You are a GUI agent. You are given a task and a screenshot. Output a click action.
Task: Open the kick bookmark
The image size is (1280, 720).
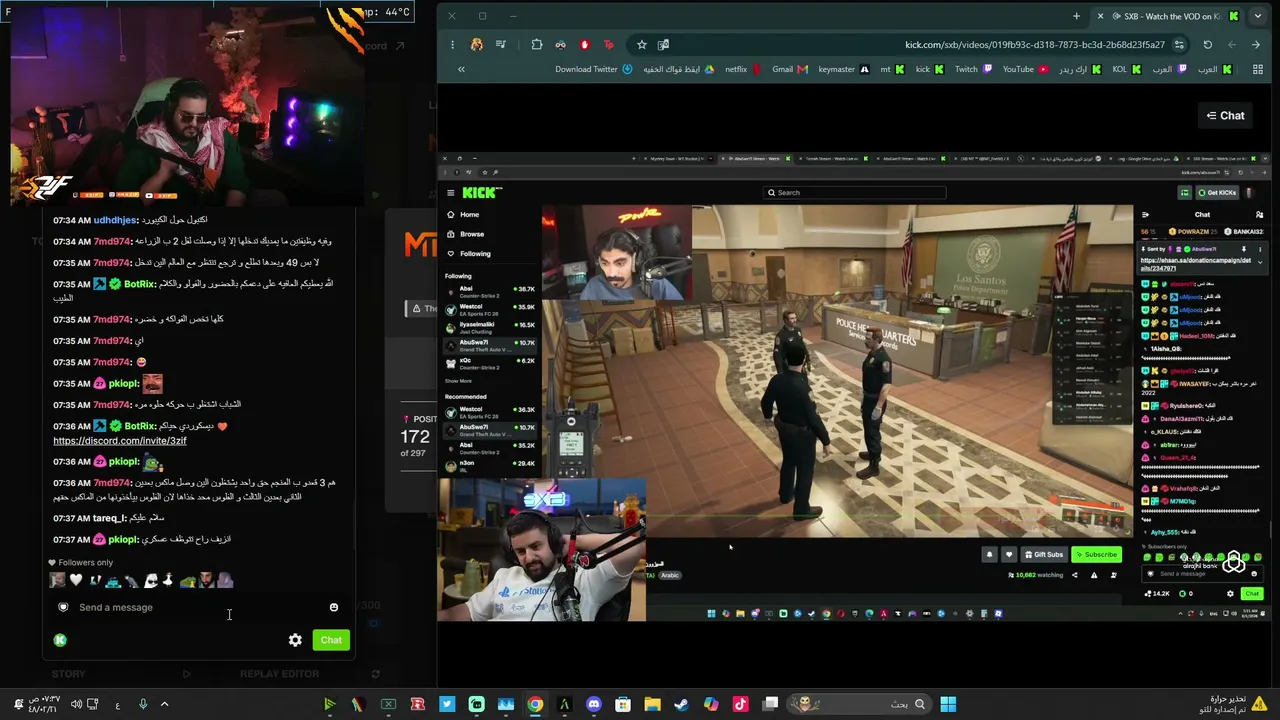(x=929, y=69)
